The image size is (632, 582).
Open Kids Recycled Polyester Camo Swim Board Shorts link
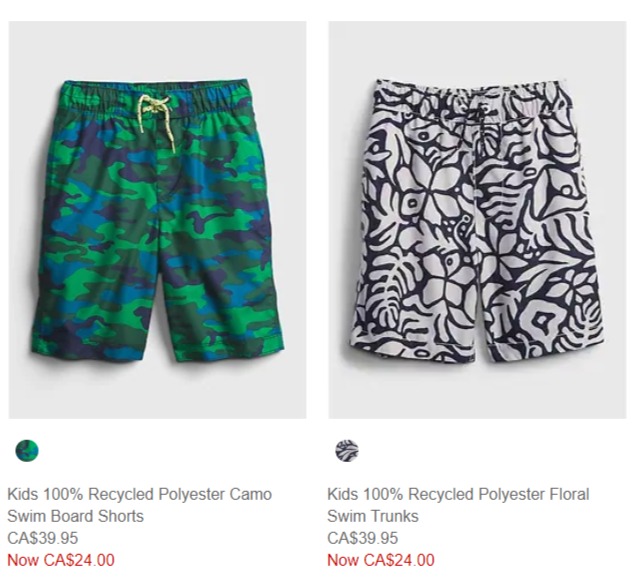click(x=139, y=505)
